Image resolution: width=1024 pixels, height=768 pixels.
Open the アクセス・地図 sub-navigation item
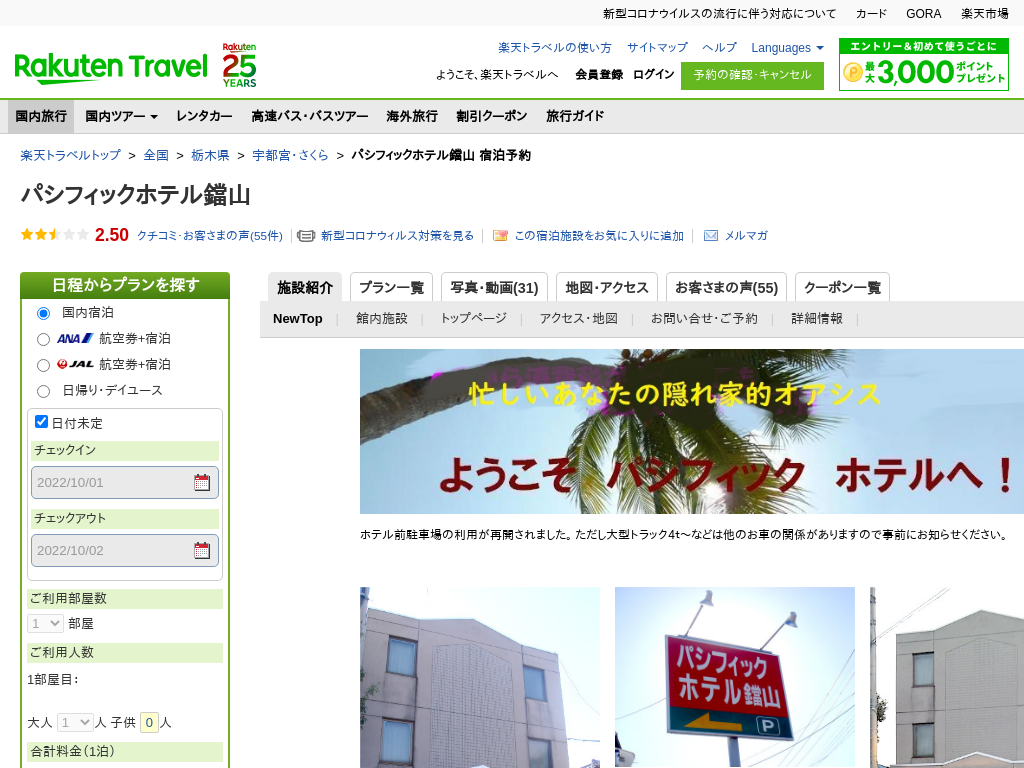pos(579,319)
